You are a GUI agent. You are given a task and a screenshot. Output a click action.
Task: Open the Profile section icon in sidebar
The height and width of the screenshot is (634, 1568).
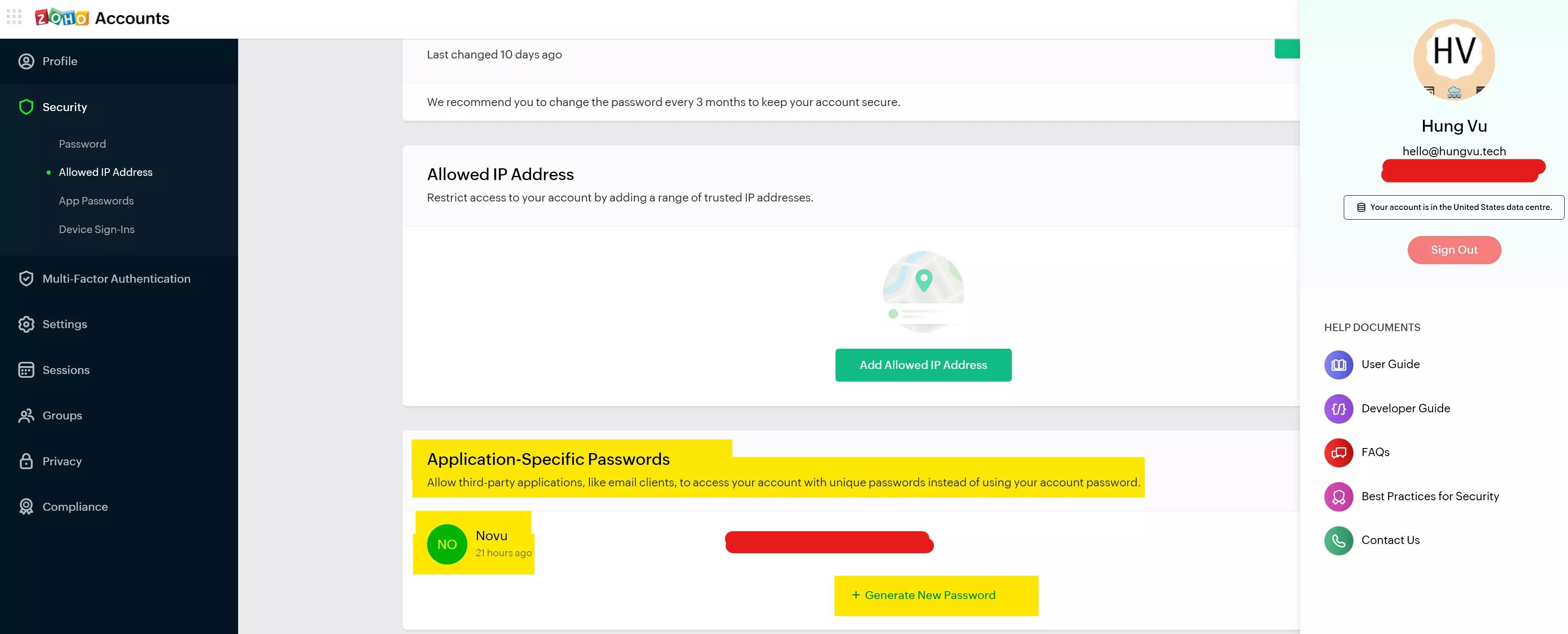point(26,61)
